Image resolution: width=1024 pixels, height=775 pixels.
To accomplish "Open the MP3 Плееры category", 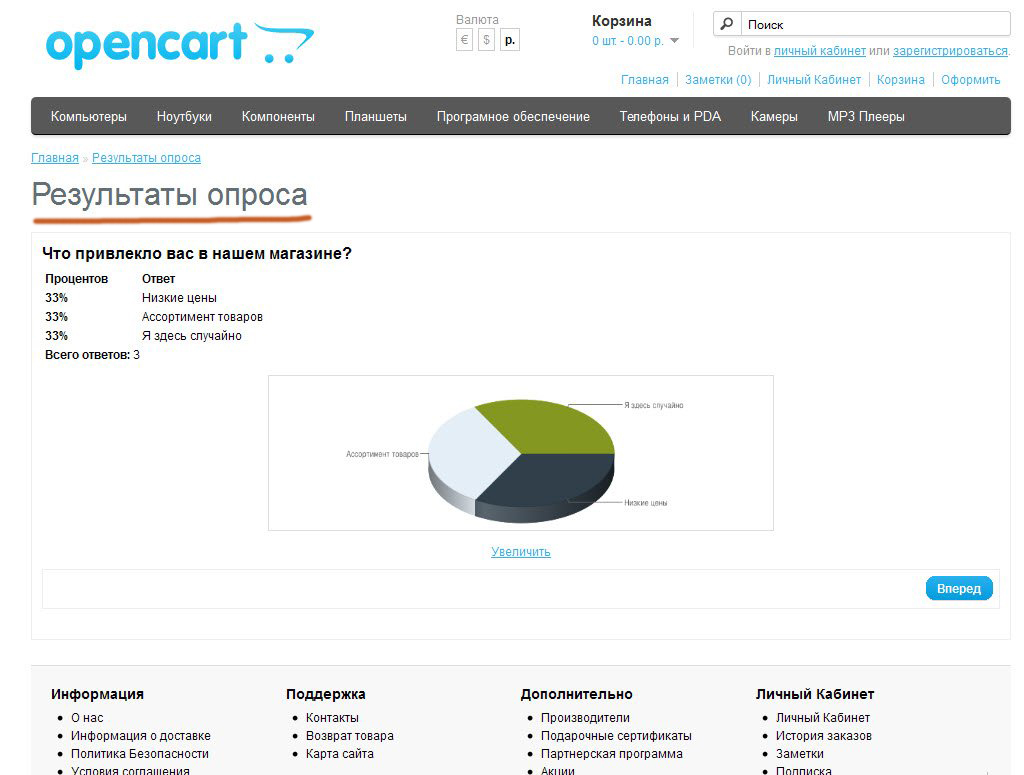I will click(866, 116).
